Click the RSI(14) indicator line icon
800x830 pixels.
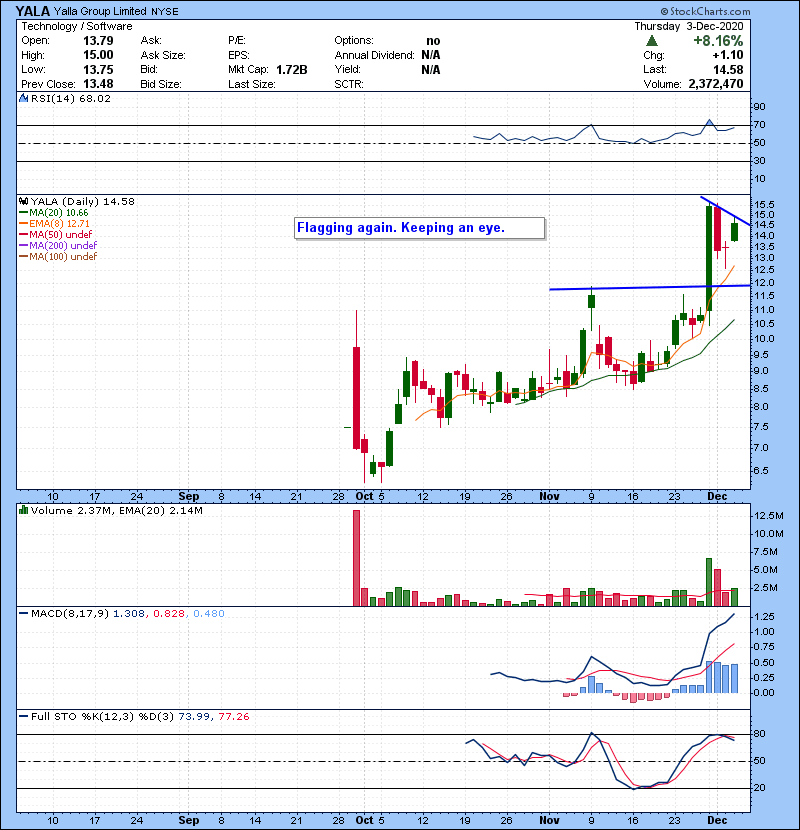[x=23, y=98]
